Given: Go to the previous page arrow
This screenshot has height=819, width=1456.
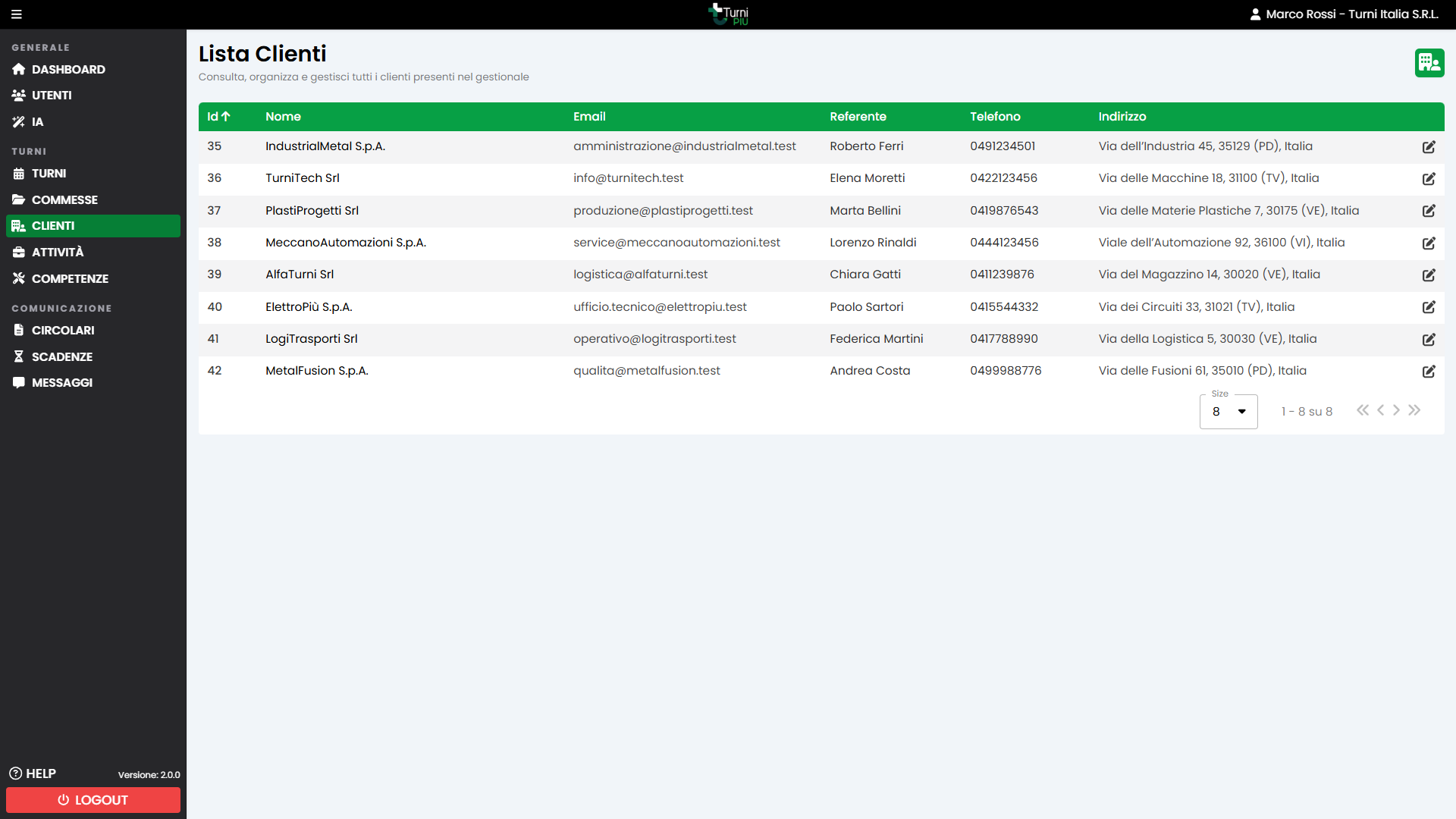Looking at the screenshot, I should (1380, 410).
